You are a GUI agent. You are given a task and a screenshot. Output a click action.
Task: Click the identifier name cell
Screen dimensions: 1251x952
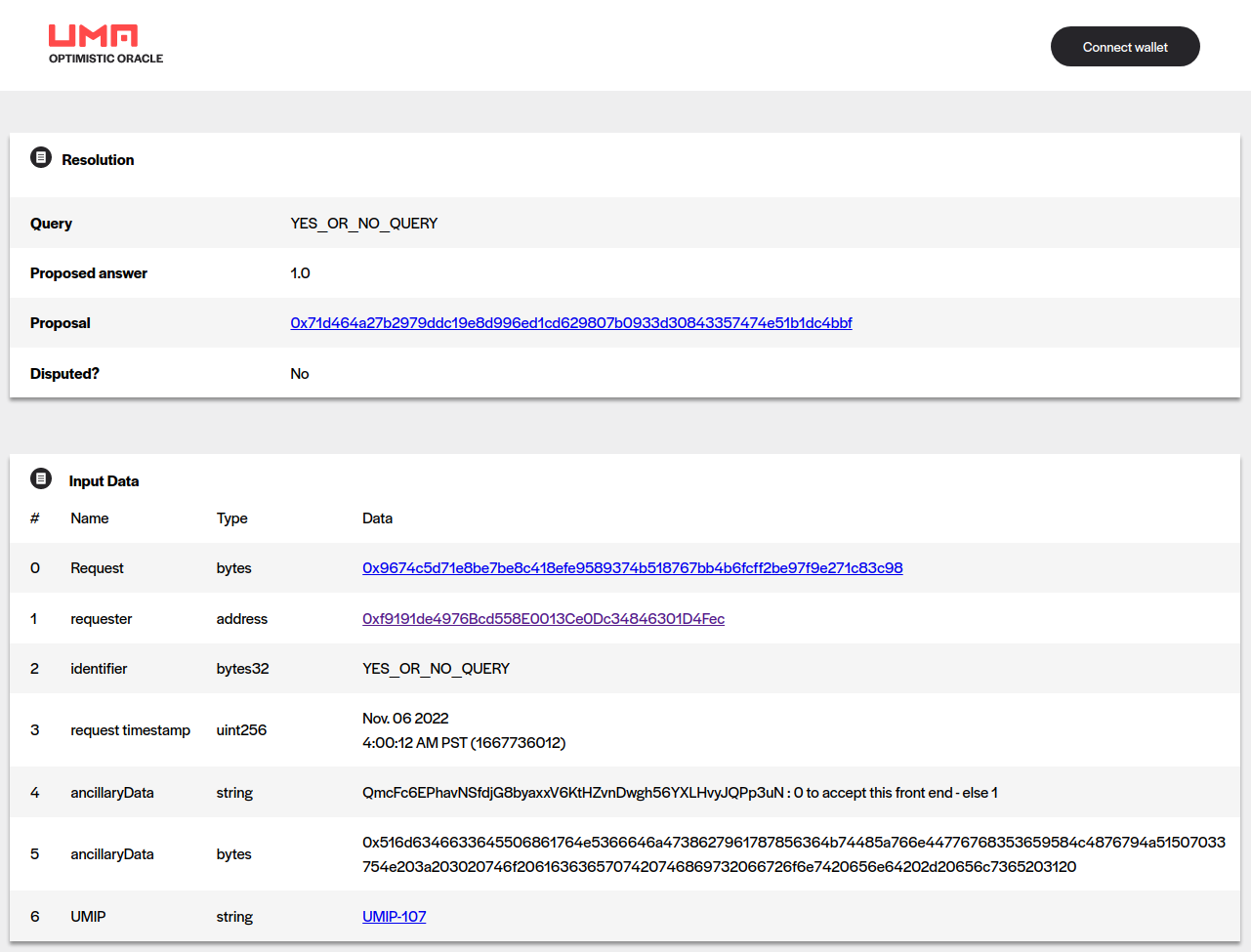99,669
